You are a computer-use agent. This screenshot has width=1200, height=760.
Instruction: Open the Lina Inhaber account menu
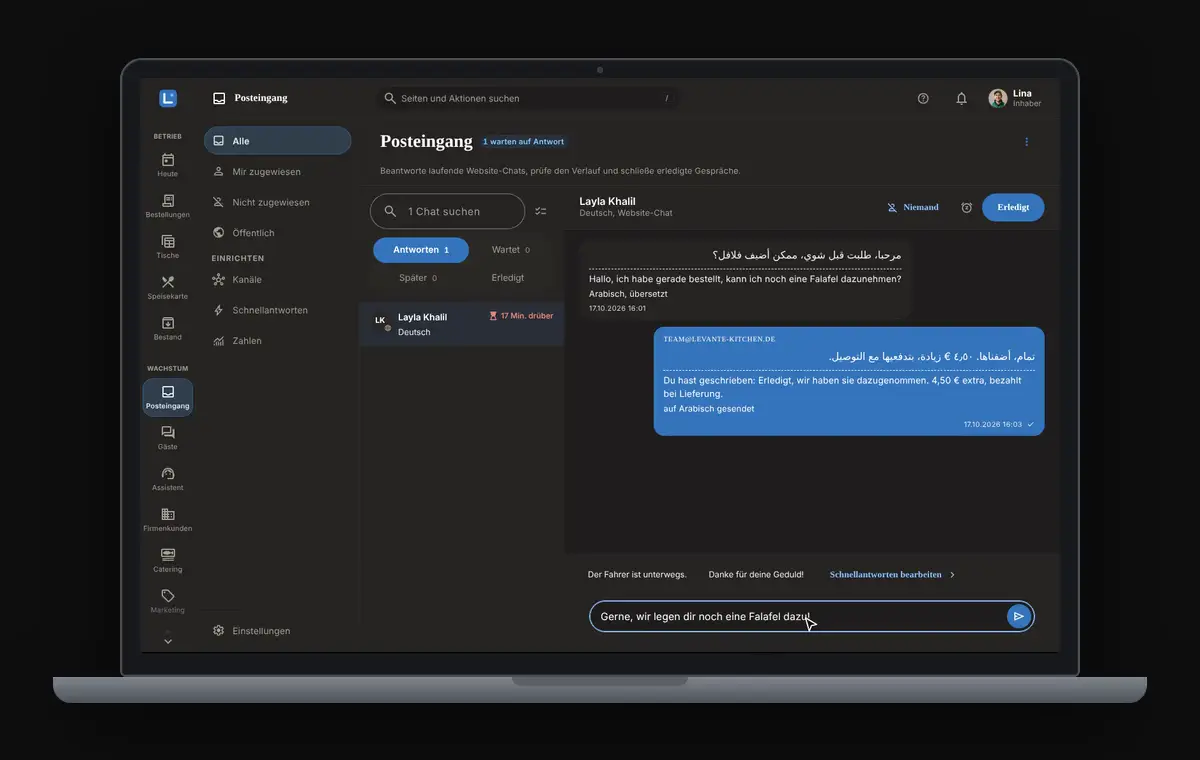click(1016, 98)
